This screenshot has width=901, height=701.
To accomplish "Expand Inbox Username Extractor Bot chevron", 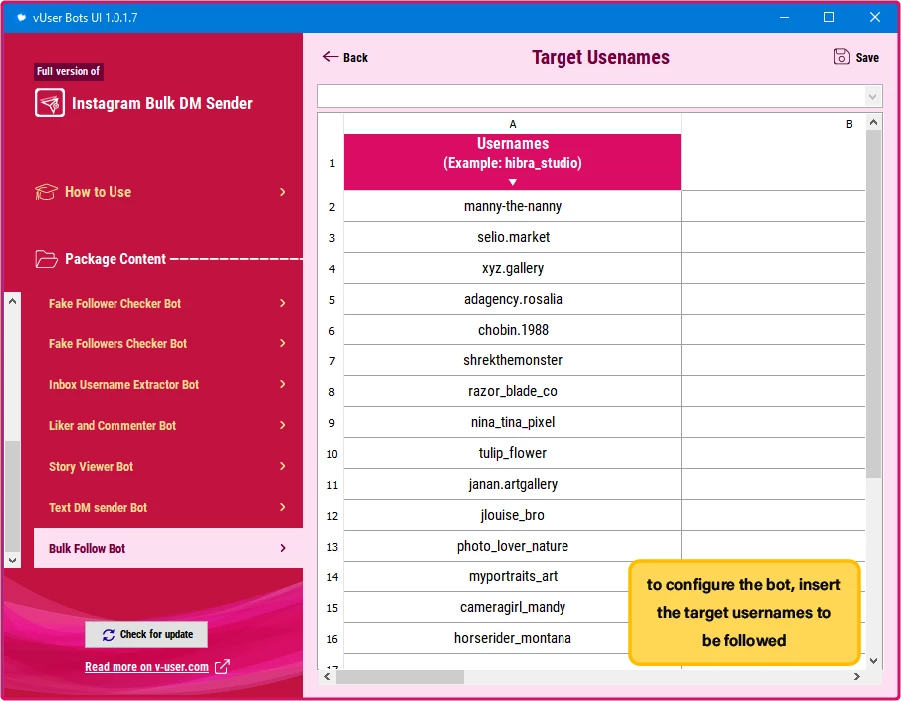I will click(283, 384).
